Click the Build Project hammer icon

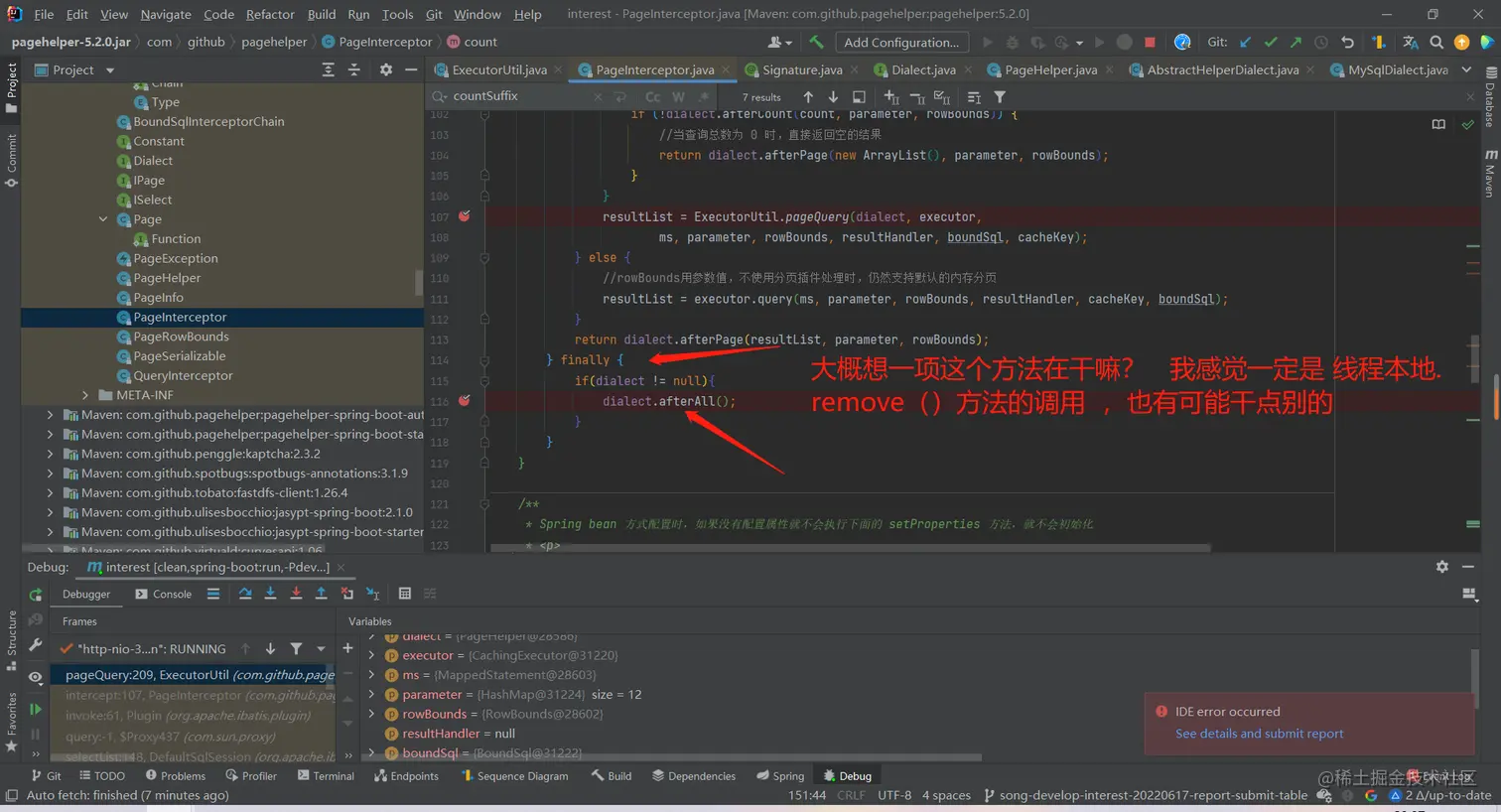(x=816, y=42)
